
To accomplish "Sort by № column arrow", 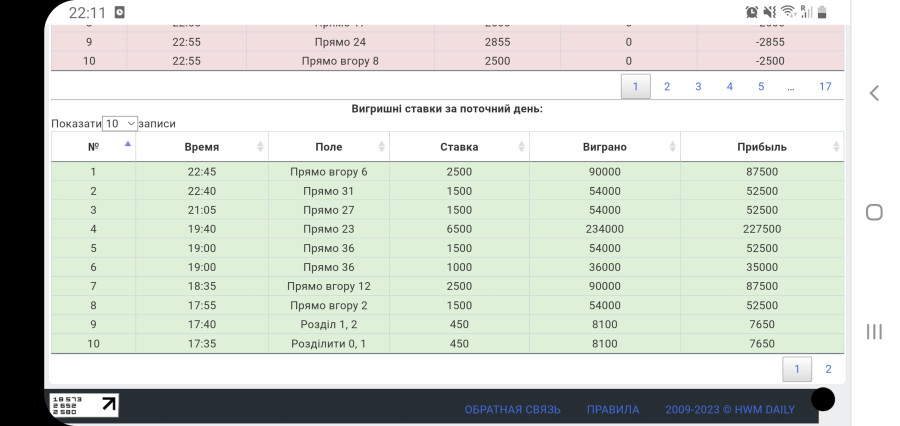I will click(127, 144).
